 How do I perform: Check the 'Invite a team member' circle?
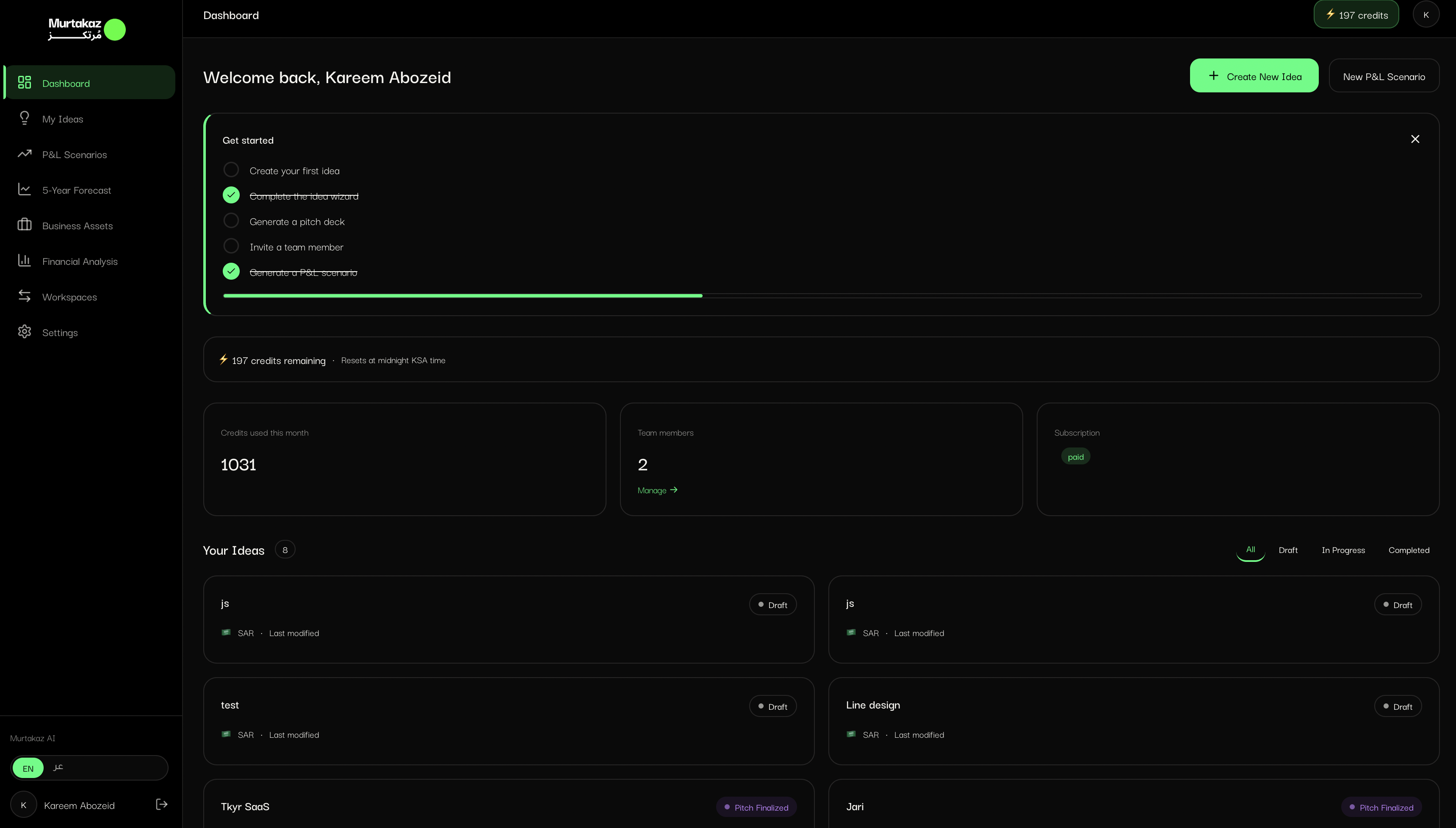pyautogui.click(x=231, y=246)
